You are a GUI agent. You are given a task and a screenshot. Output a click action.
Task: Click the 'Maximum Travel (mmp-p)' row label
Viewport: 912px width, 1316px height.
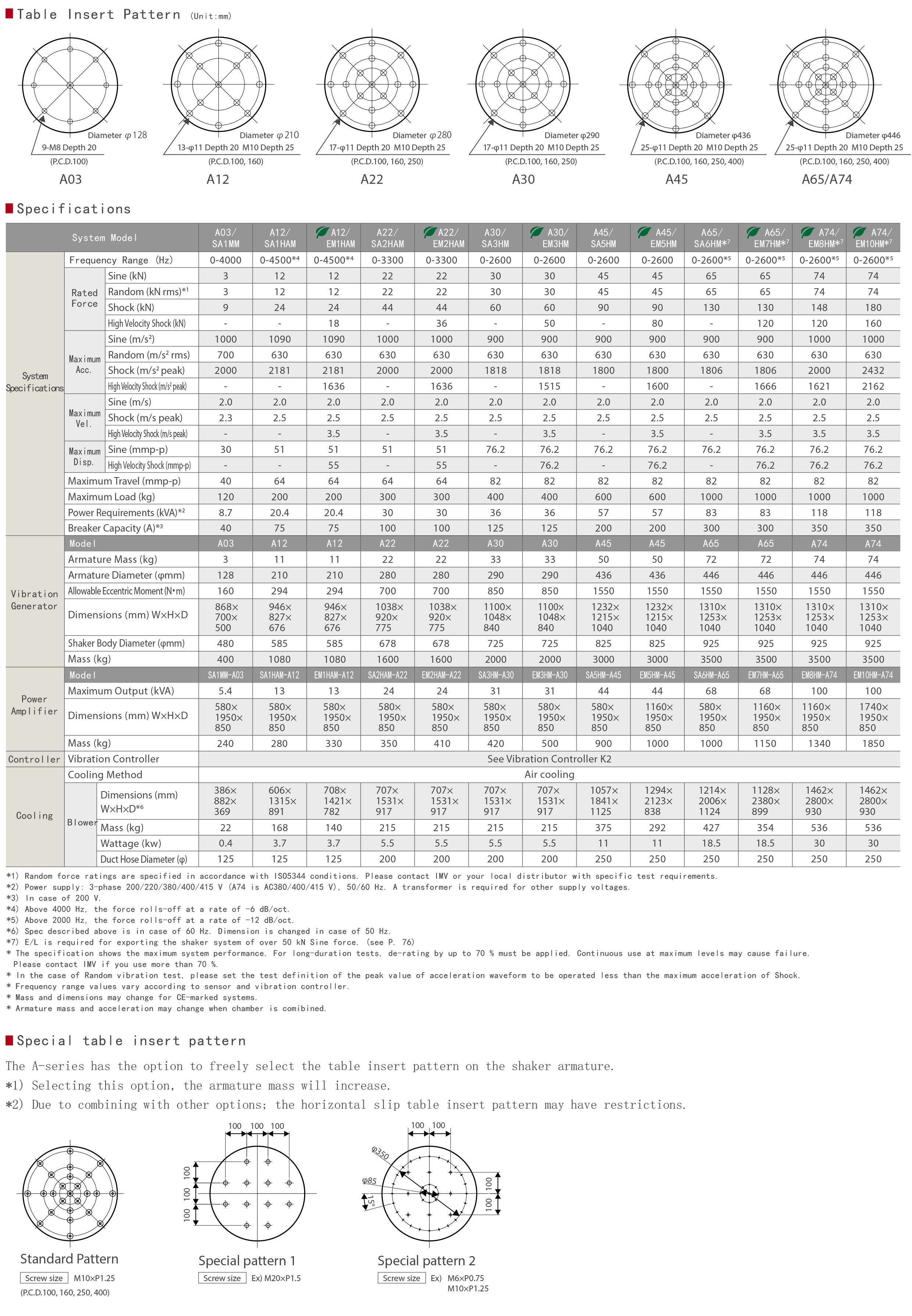tap(124, 481)
